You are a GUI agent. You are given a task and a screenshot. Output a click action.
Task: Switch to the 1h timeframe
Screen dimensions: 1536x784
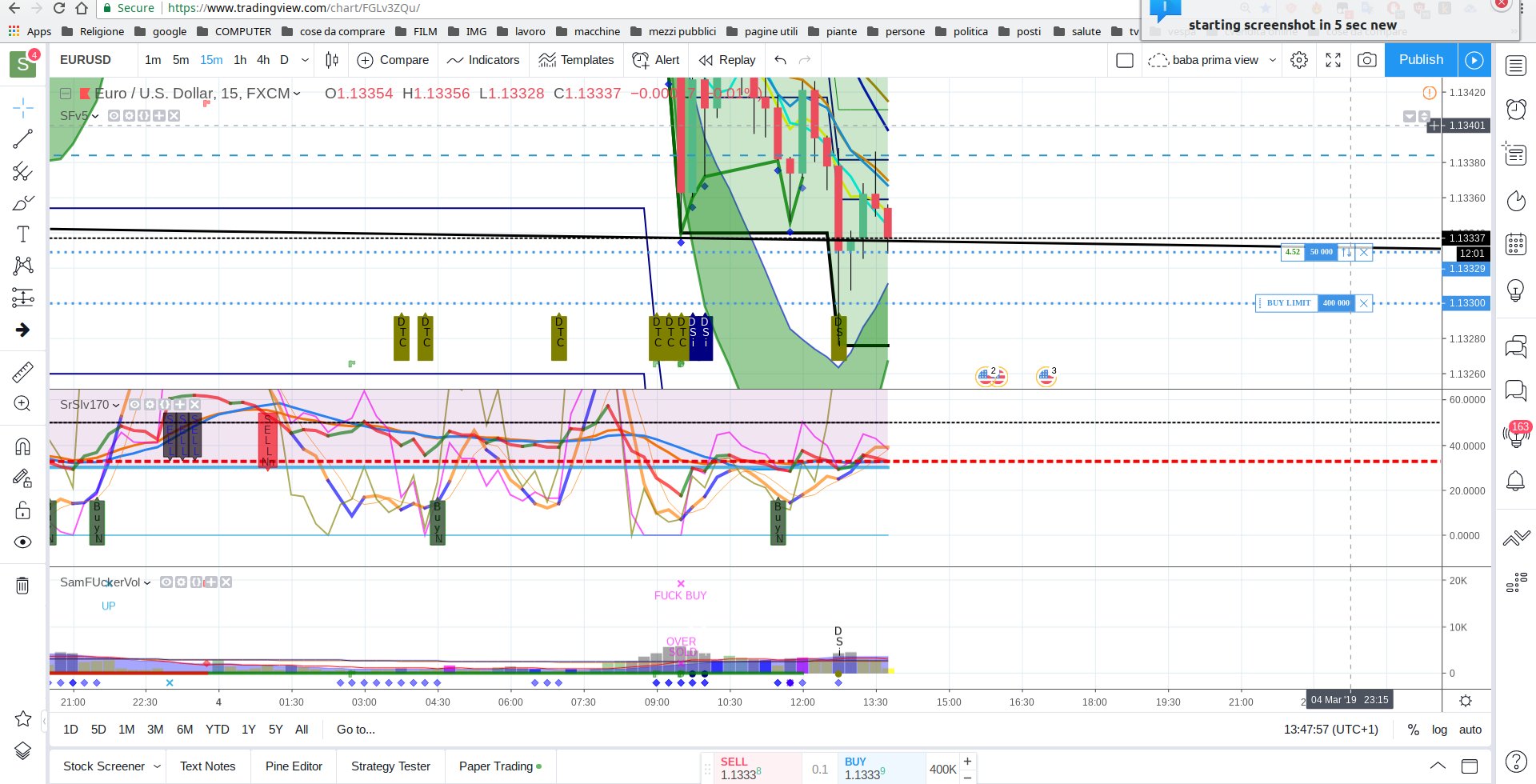240,60
